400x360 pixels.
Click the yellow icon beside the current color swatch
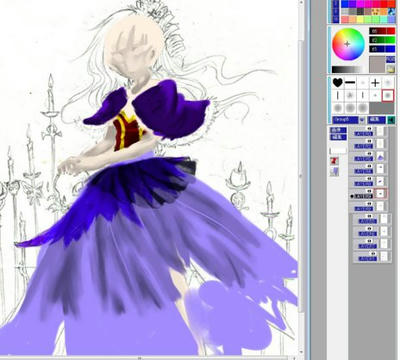[391, 69]
